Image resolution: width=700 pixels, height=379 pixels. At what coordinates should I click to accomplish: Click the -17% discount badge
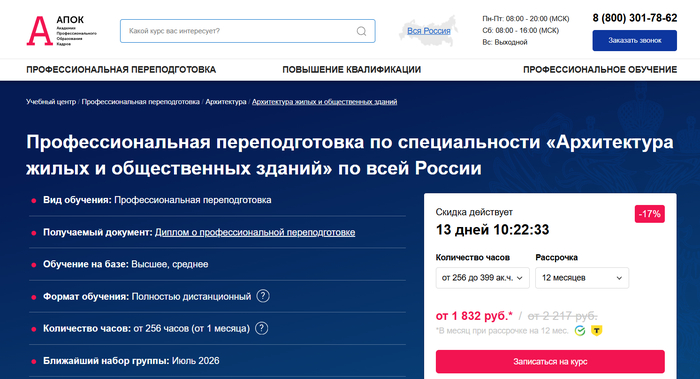pyautogui.click(x=650, y=214)
